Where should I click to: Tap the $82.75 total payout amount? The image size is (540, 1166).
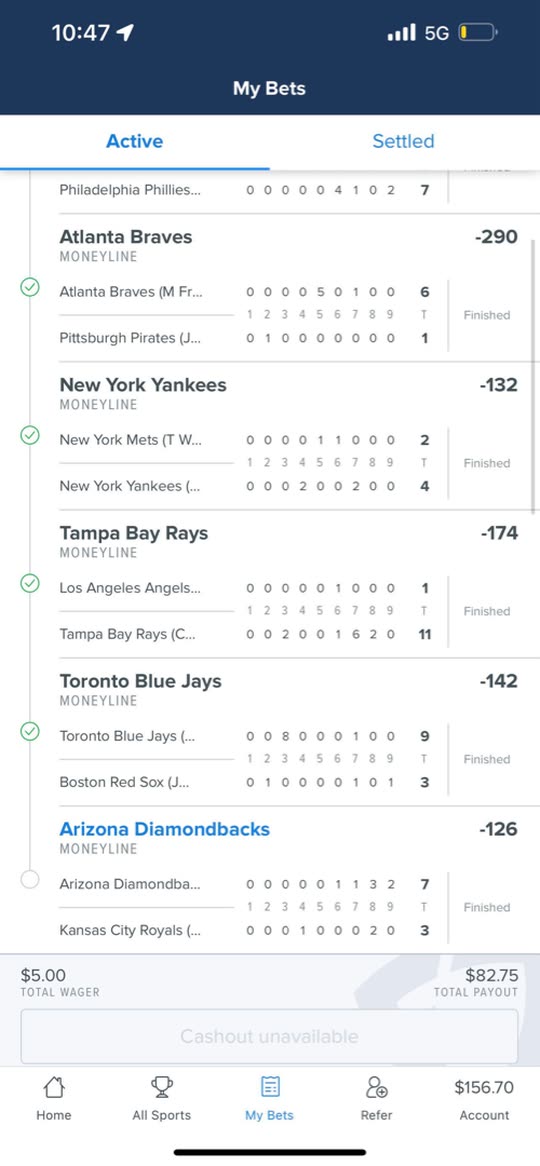click(492, 975)
